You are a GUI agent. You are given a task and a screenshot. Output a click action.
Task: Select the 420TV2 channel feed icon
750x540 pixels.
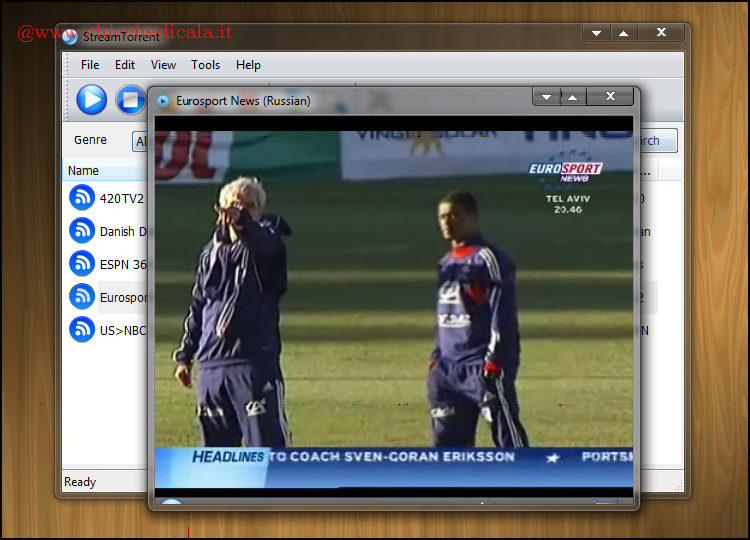coord(82,198)
